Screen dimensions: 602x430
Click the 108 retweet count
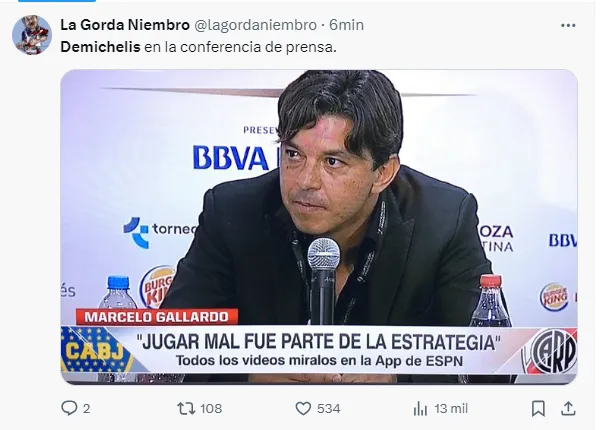coord(211,408)
